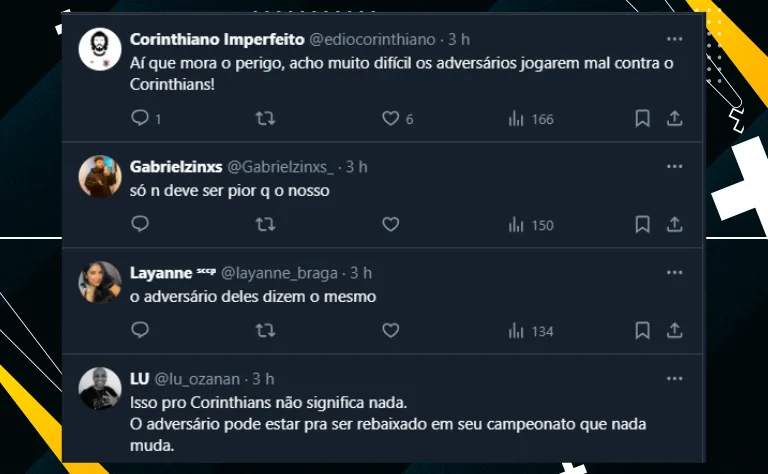
Task: Like the Gabrielzinxs tweet
Action: pyautogui.click(x=391, y=225)
